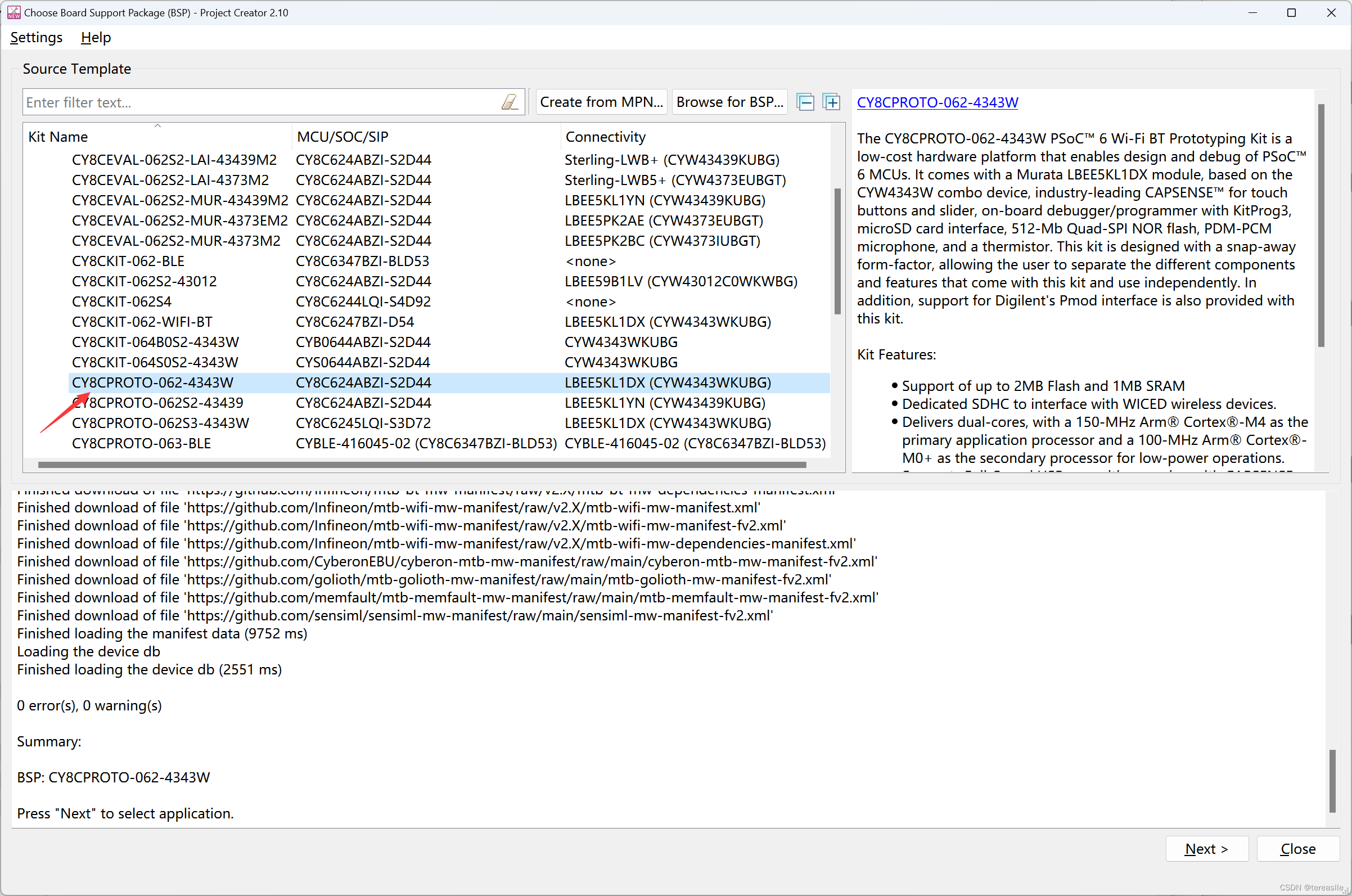Click kit list vertical scrollbar thumb
The width and height of the screenshot is (1352, 896).
[837, 251]
